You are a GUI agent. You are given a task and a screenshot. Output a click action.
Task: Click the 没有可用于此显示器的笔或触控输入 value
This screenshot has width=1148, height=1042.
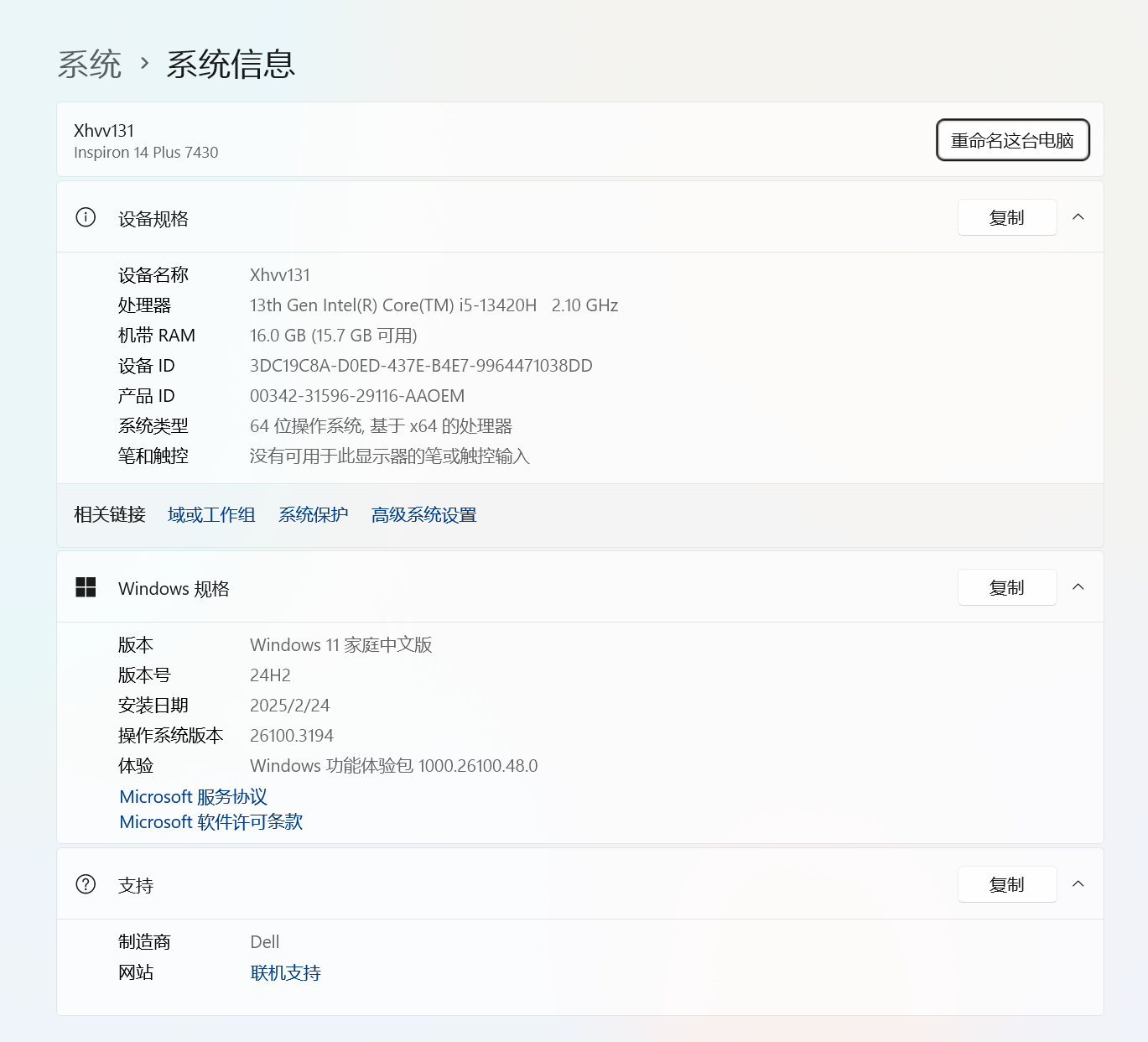(x=390, y=456)
